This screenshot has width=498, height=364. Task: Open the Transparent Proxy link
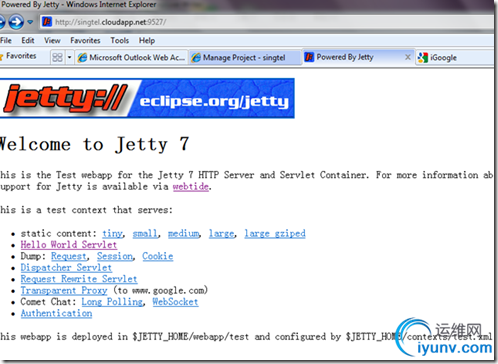click(64, 290)
